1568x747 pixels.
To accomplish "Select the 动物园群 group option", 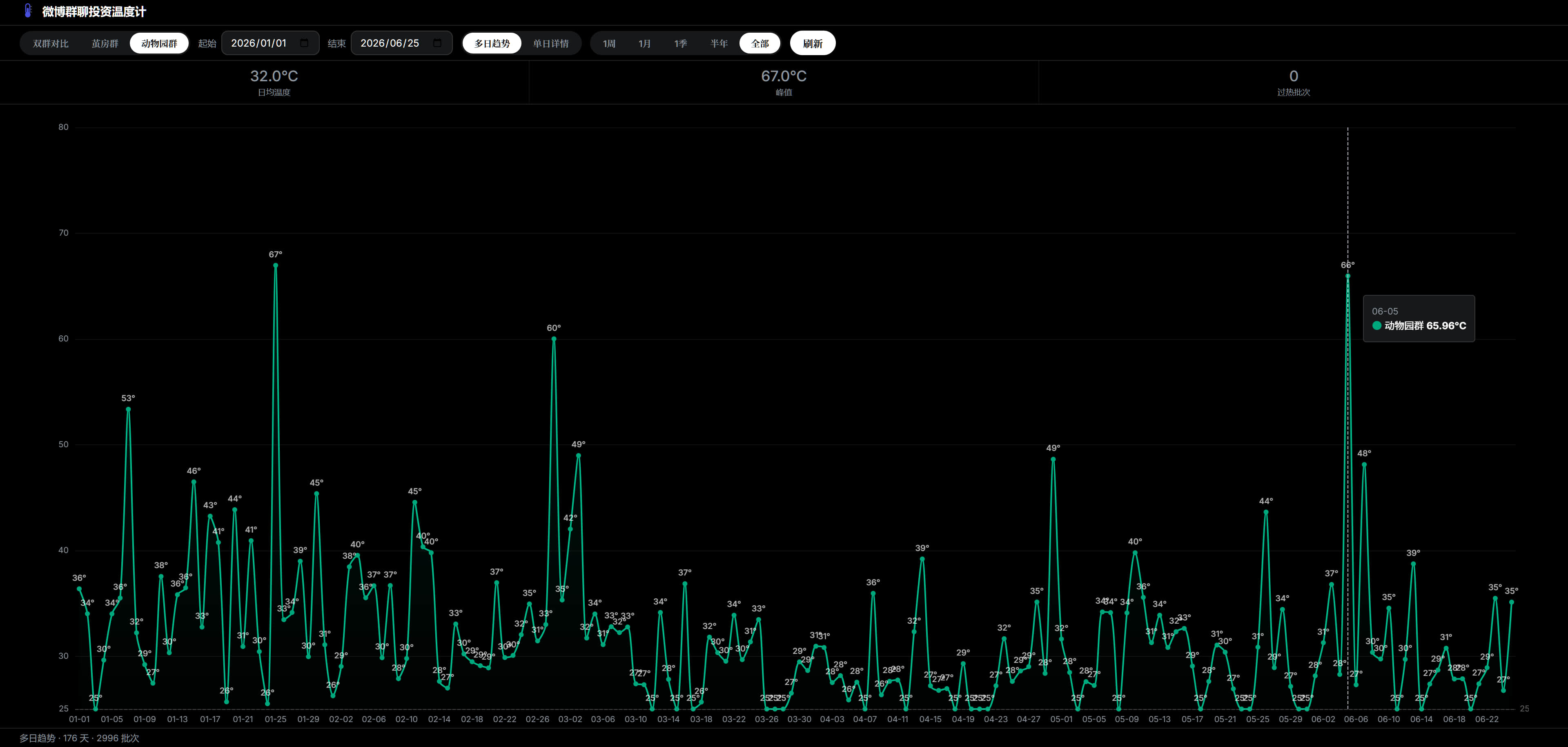I will (159, 43).
